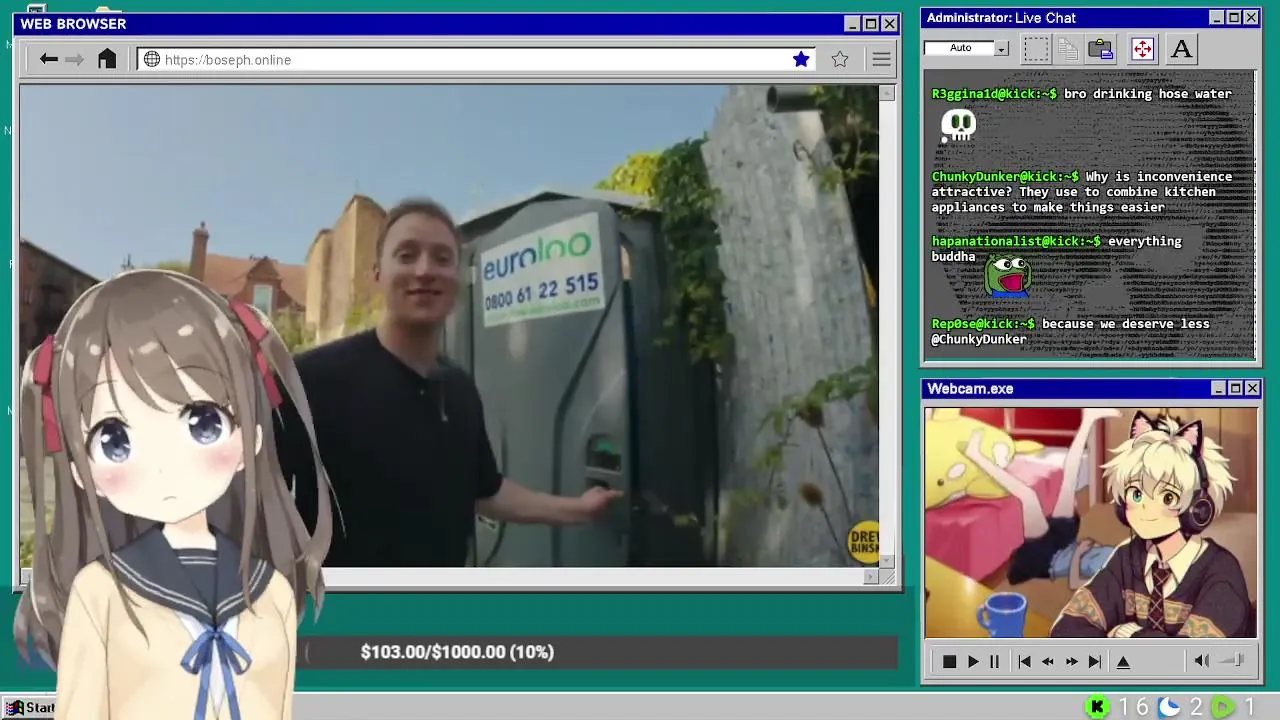Click the green Rumble play icon in taskbar
Image resolution: width=1280 pixels, height=720 pixels.
(x=1223, y=707)
